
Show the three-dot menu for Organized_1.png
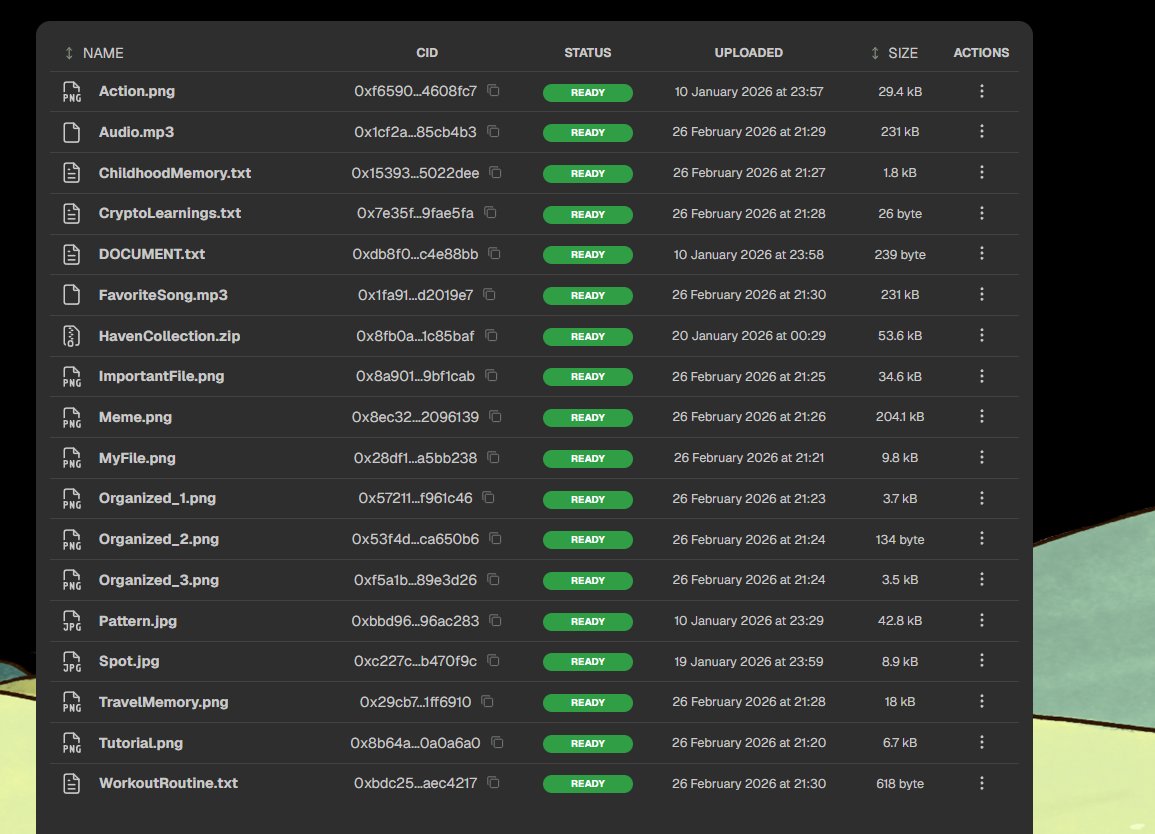[x=981, y=498]
